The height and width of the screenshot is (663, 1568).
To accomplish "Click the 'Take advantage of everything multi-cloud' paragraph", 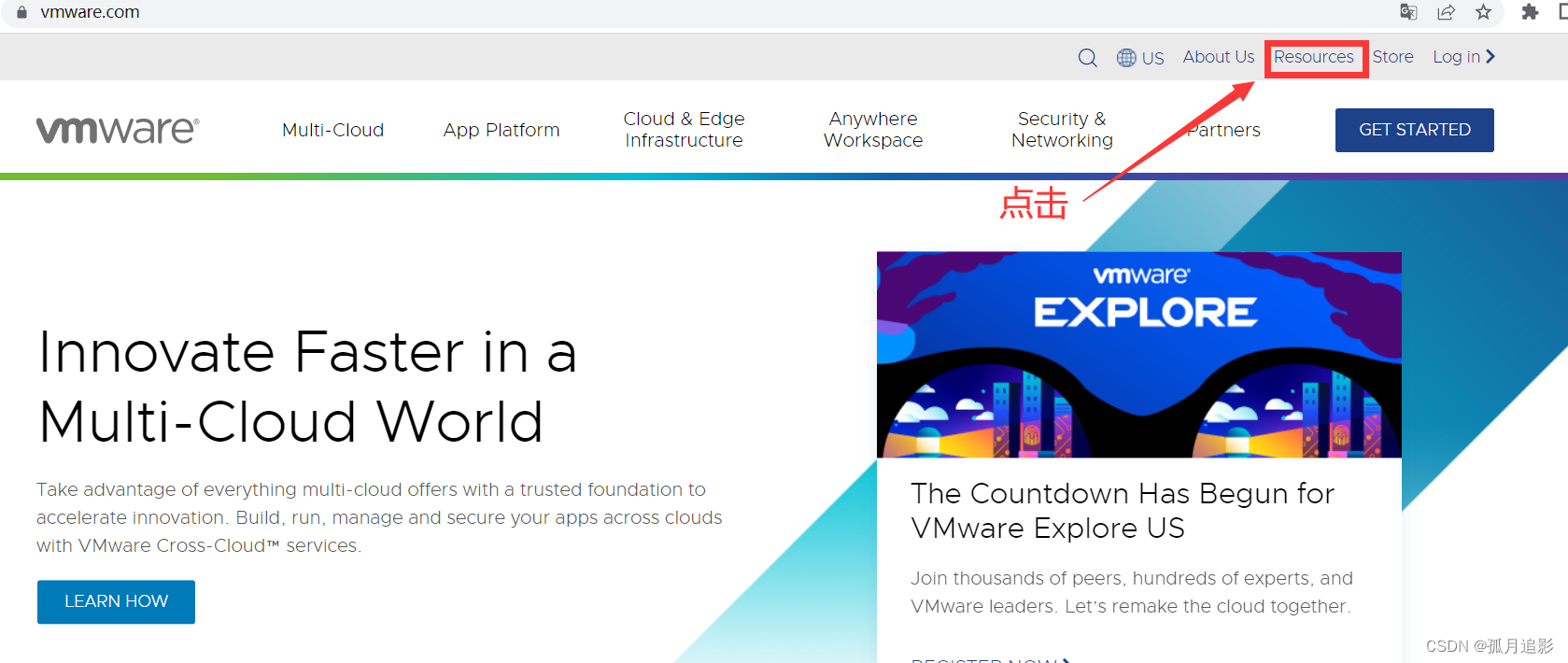I will coord(379,517).
